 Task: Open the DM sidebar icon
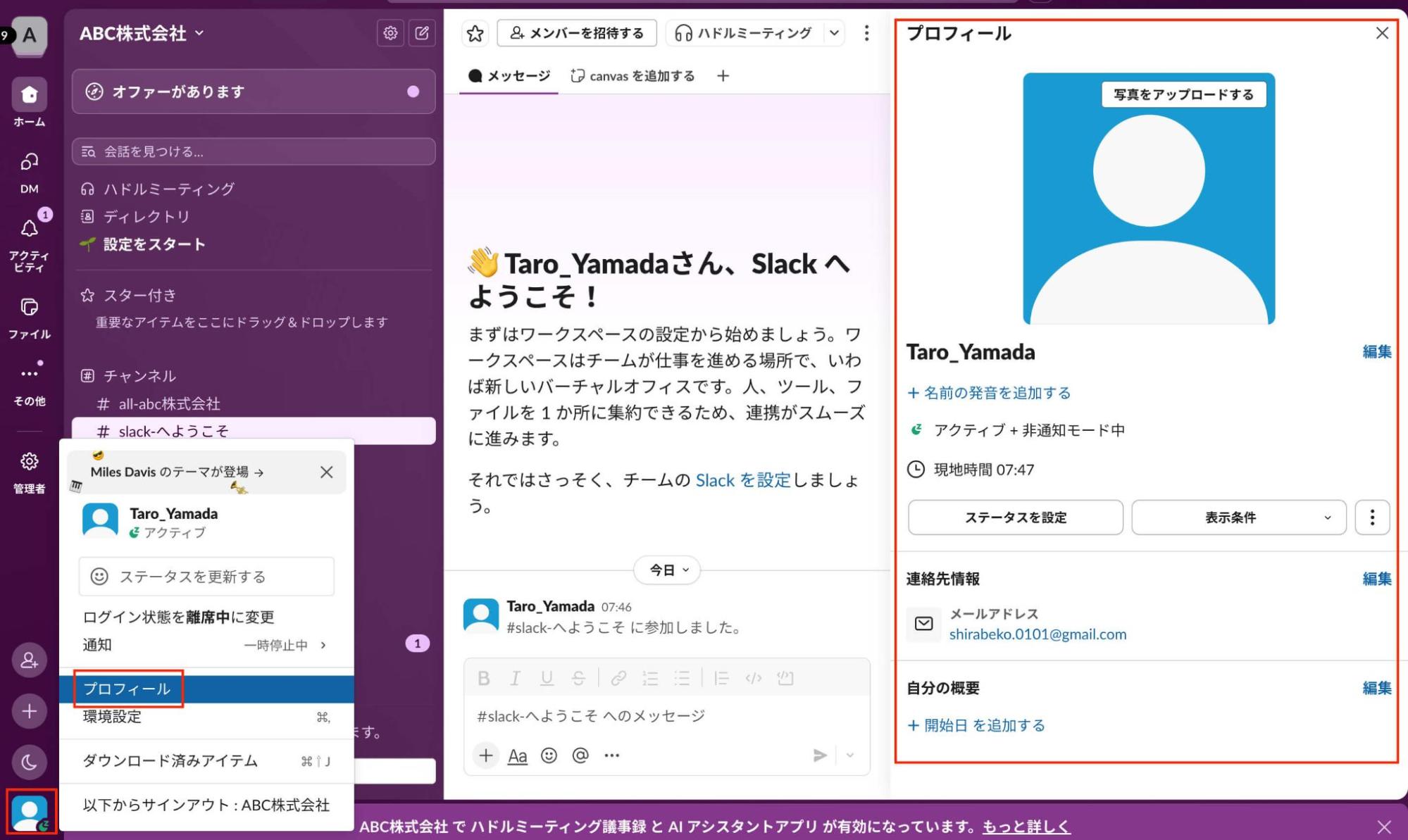29,163
